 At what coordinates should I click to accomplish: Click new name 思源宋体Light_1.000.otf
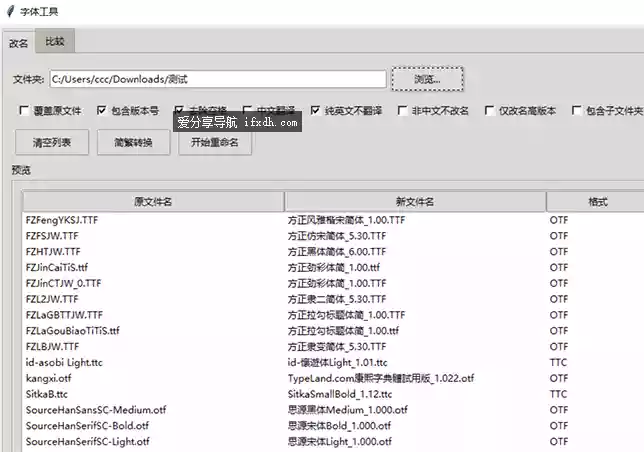[340, 441]
